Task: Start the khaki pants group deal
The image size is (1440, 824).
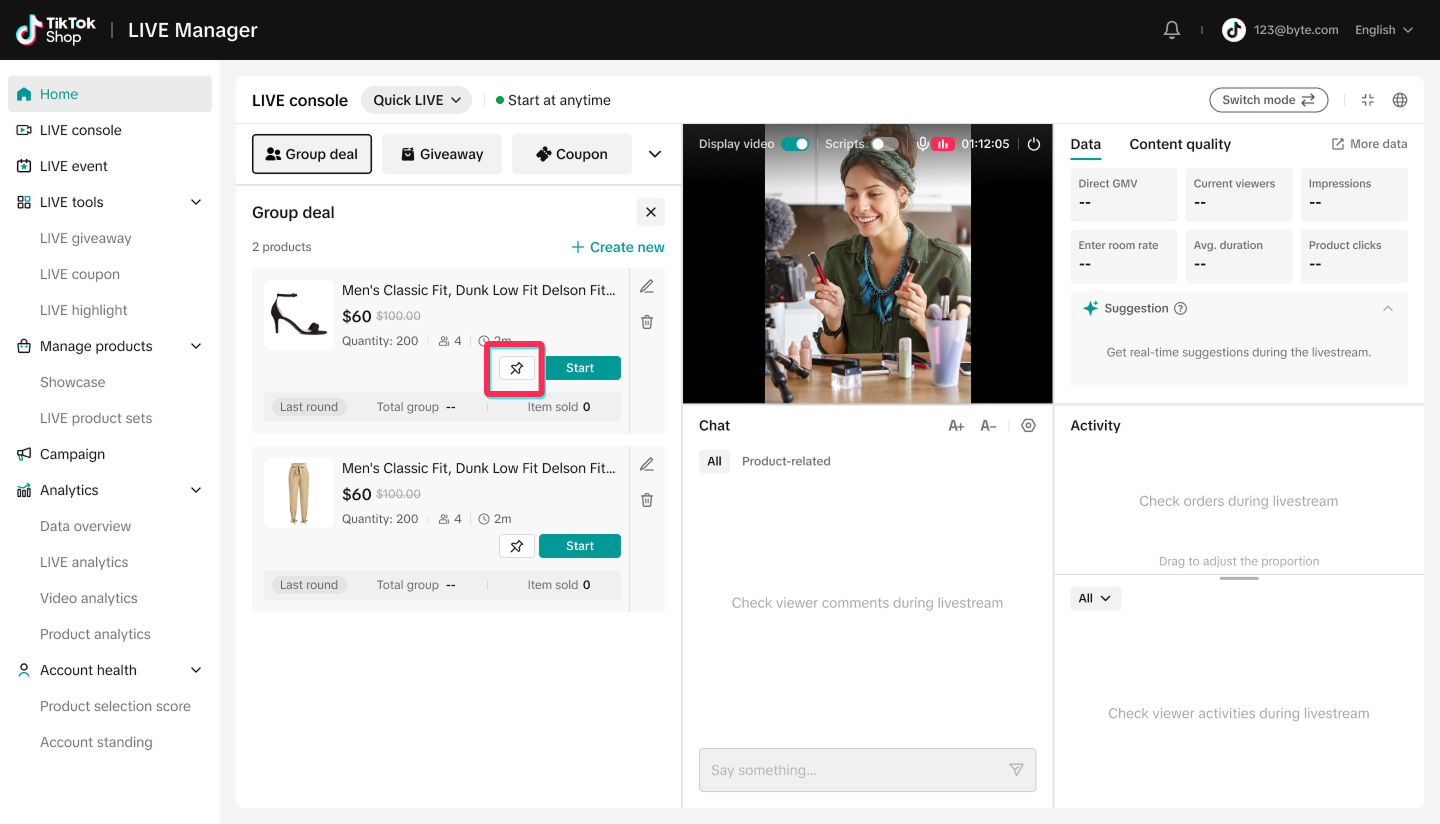Action: [x=580, y=546]
